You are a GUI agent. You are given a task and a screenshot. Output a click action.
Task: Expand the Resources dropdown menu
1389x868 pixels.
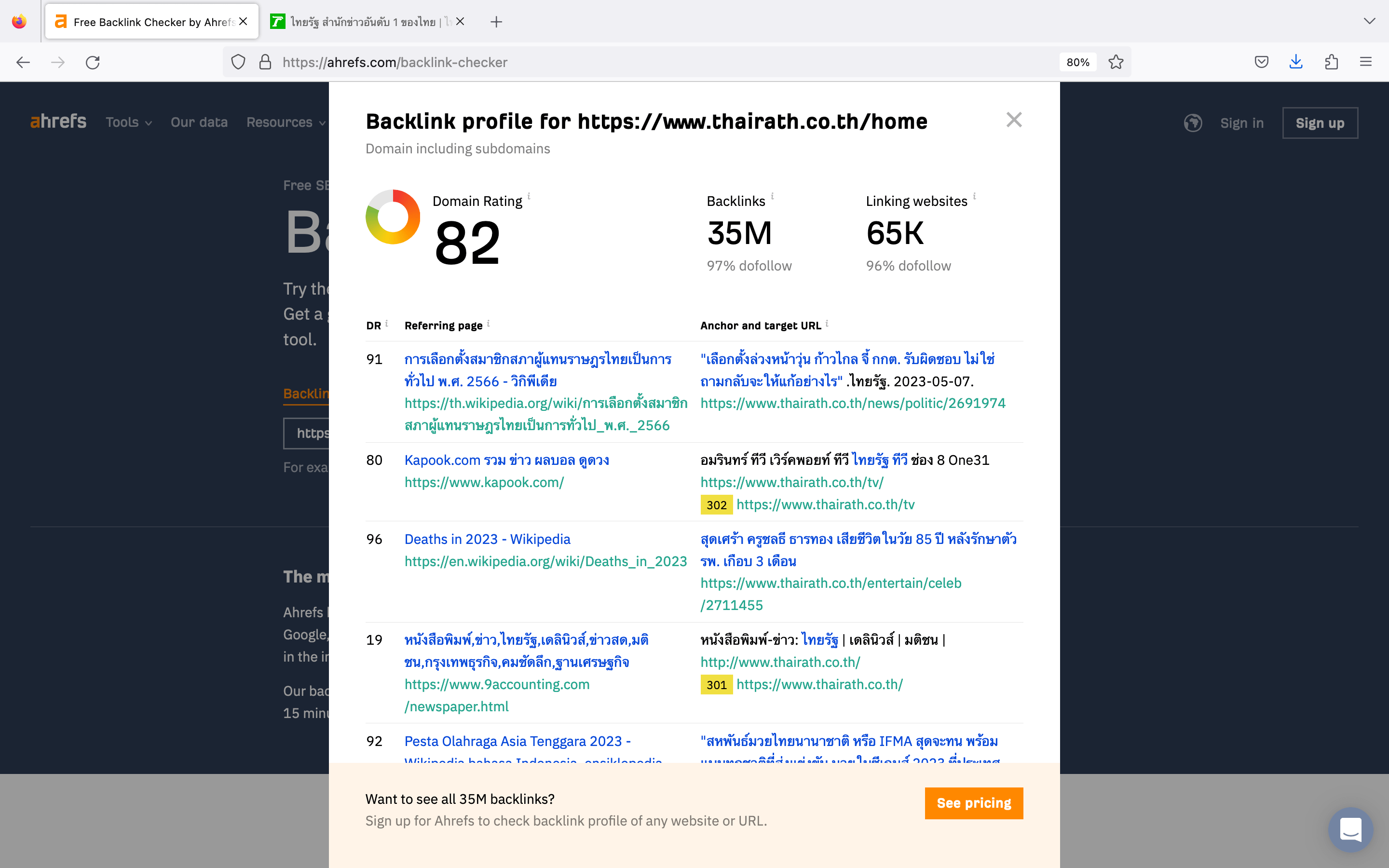pos(286,122)
